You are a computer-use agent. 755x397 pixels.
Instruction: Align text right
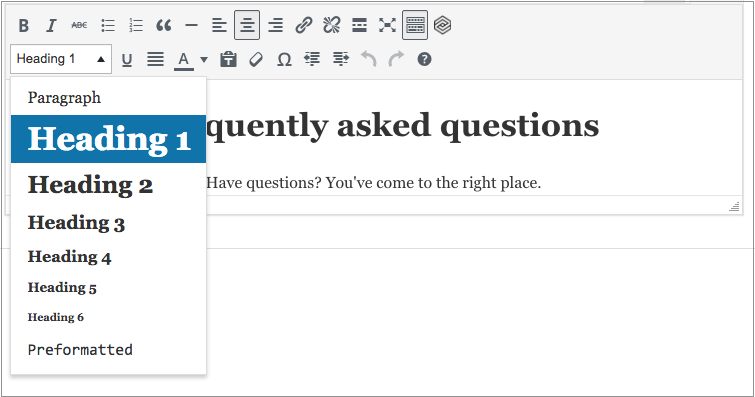tap(275, 25)
